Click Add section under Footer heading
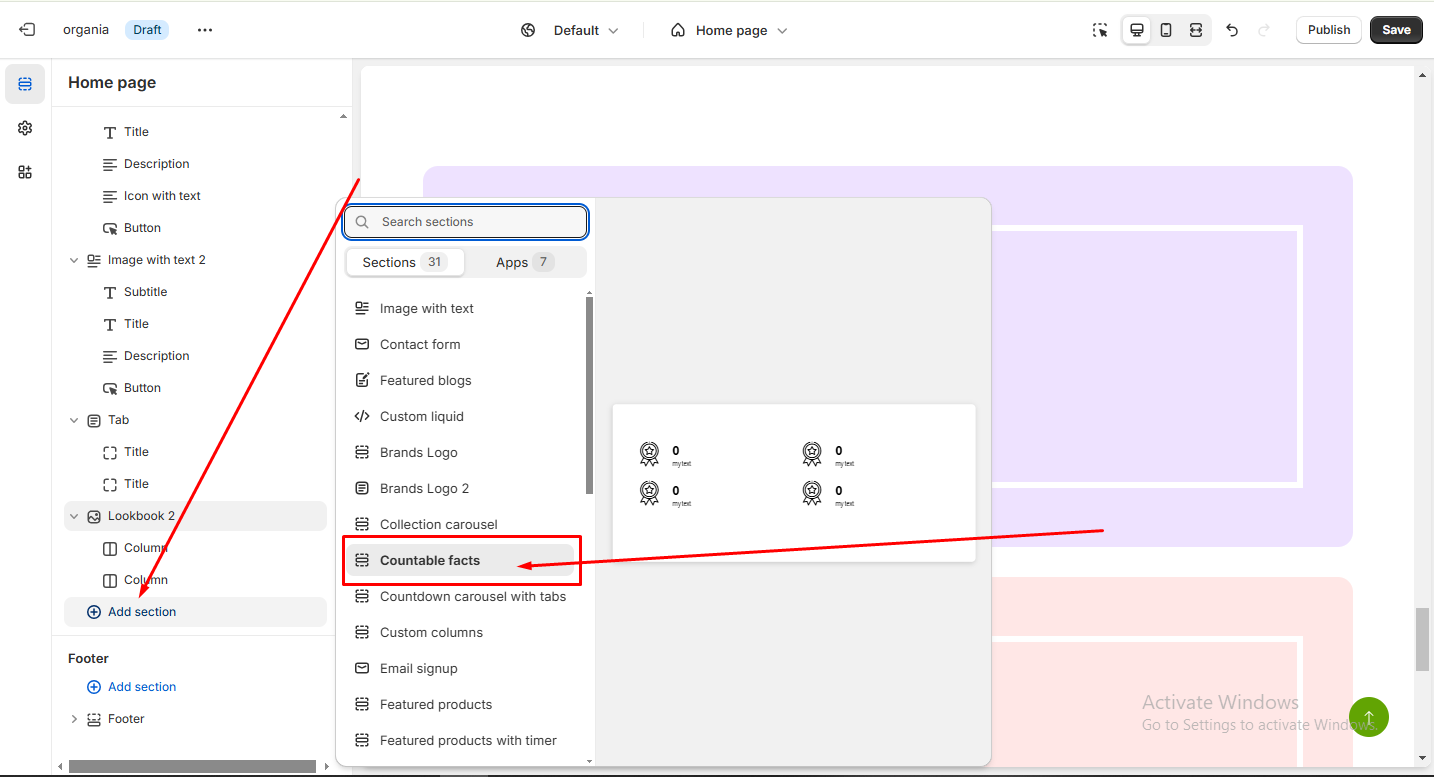 click(132, 687)
